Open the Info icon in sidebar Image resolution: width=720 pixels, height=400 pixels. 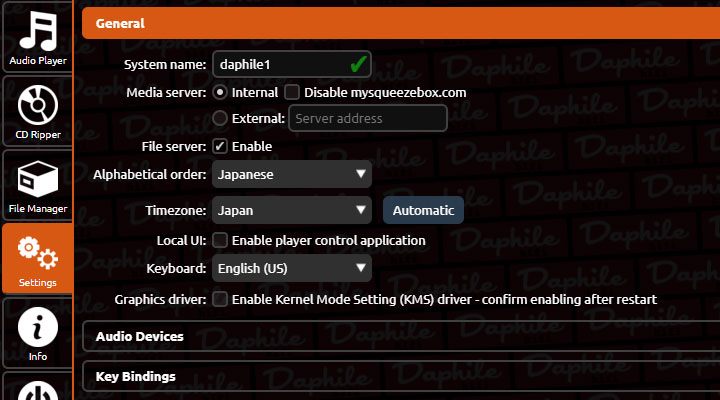(36, 330)
